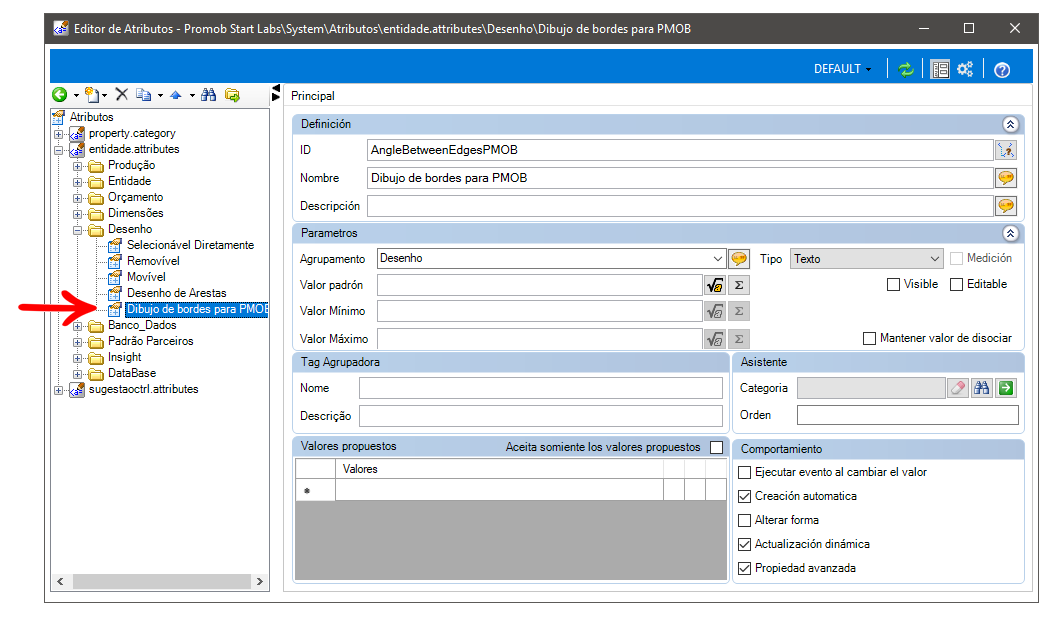
Task: Search categories with Asistente binoculars icon
Action: pyautogui.click(x=982, y=388)
